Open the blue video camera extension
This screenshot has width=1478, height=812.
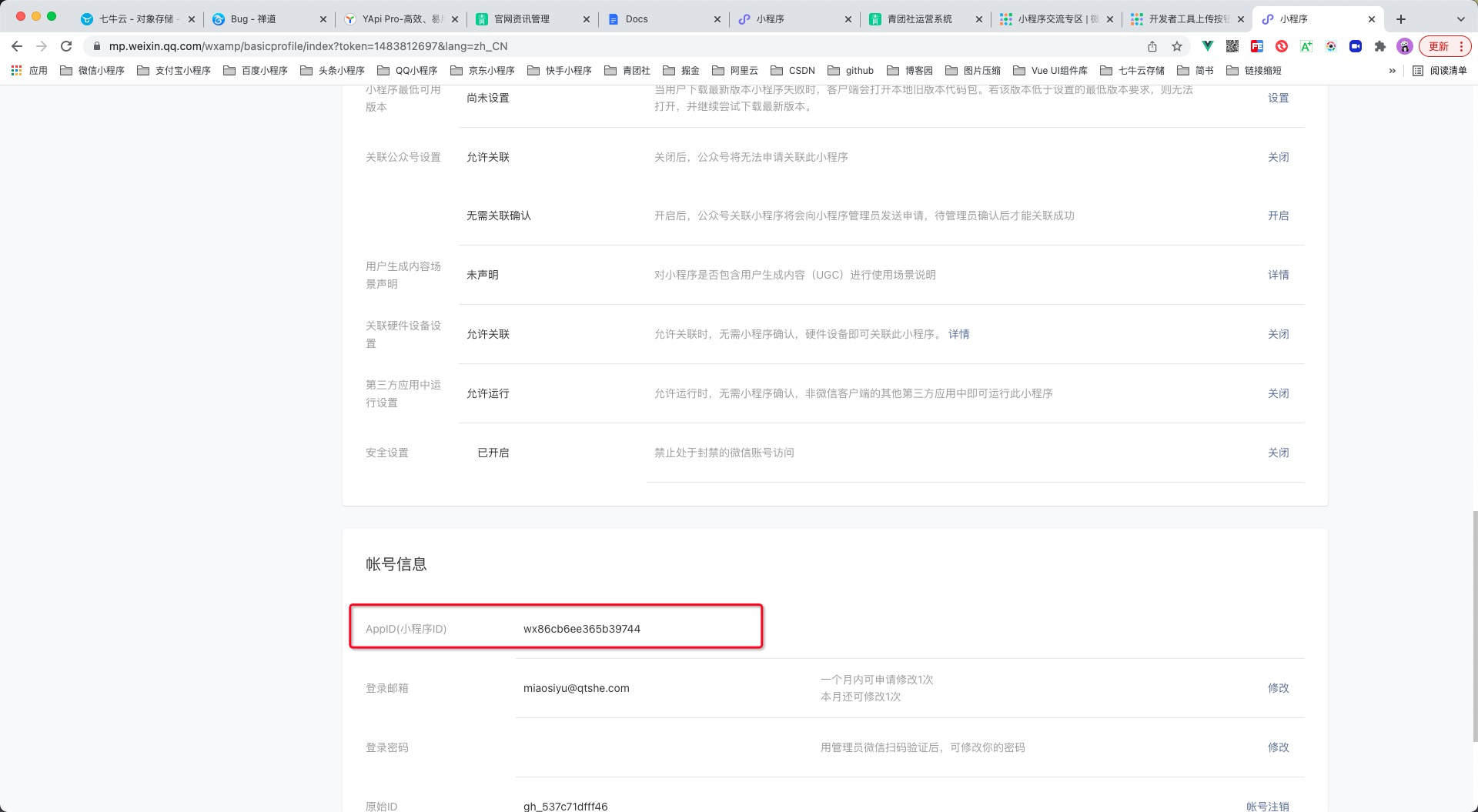(x=1356, y=46)
